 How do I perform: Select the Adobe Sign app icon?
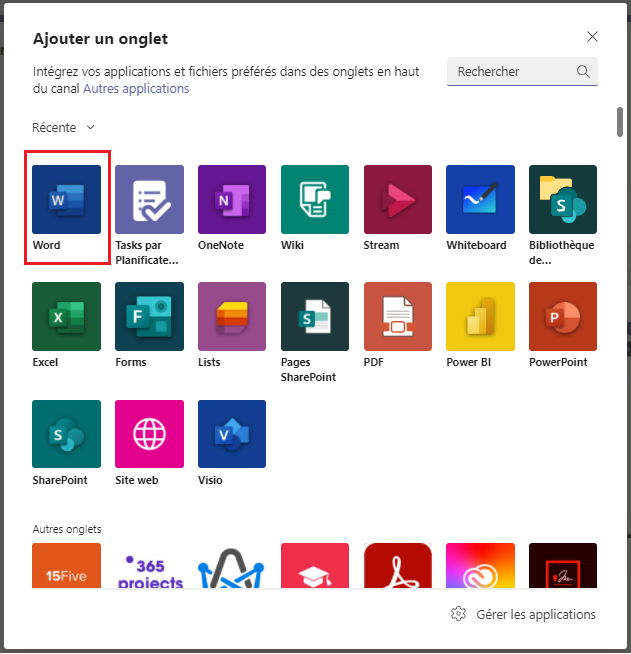[563, 566]
